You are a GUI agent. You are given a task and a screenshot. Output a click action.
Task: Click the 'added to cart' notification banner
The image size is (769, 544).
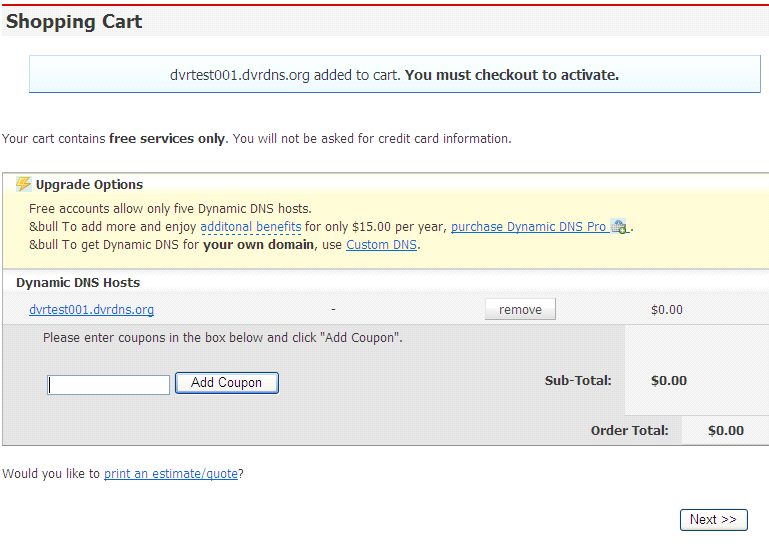[395, 75]
